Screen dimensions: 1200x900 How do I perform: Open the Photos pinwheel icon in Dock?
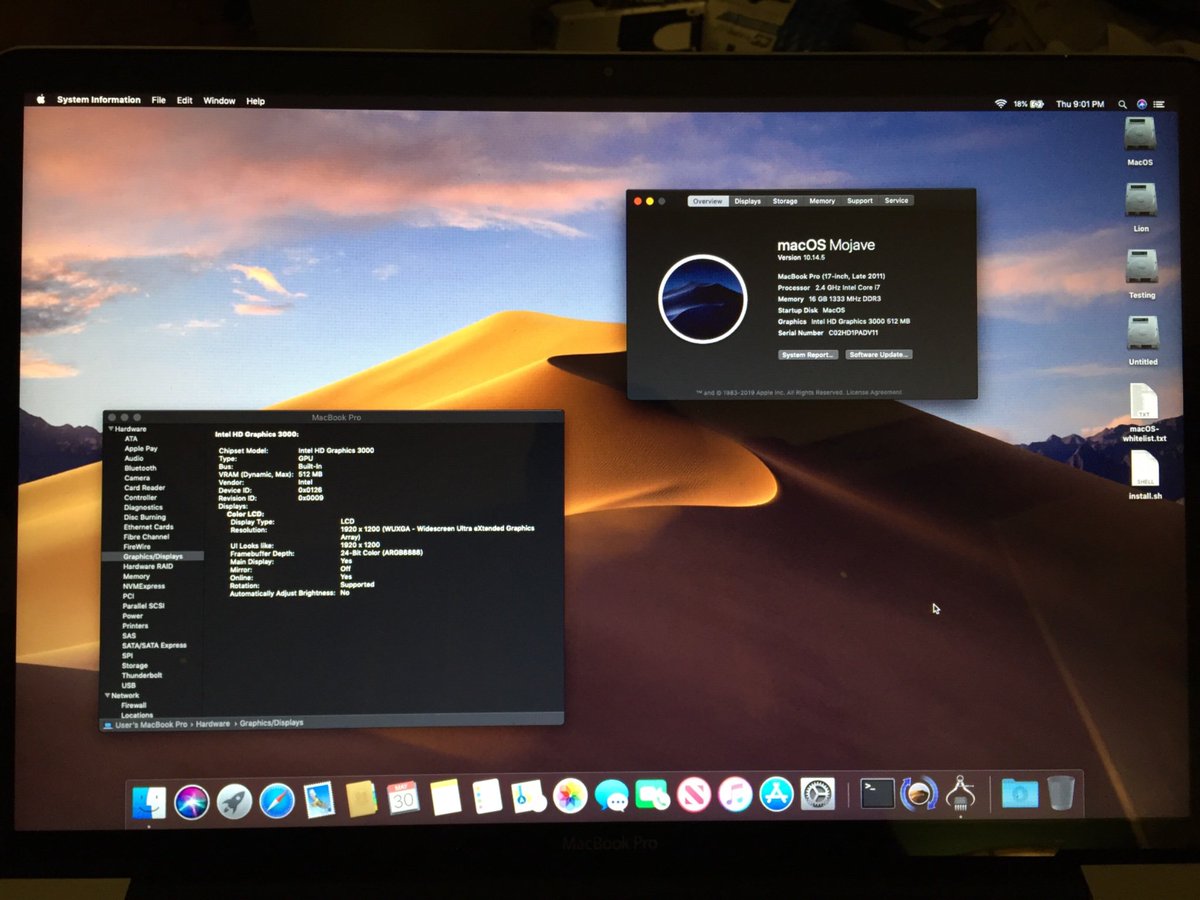coord(570,796)
